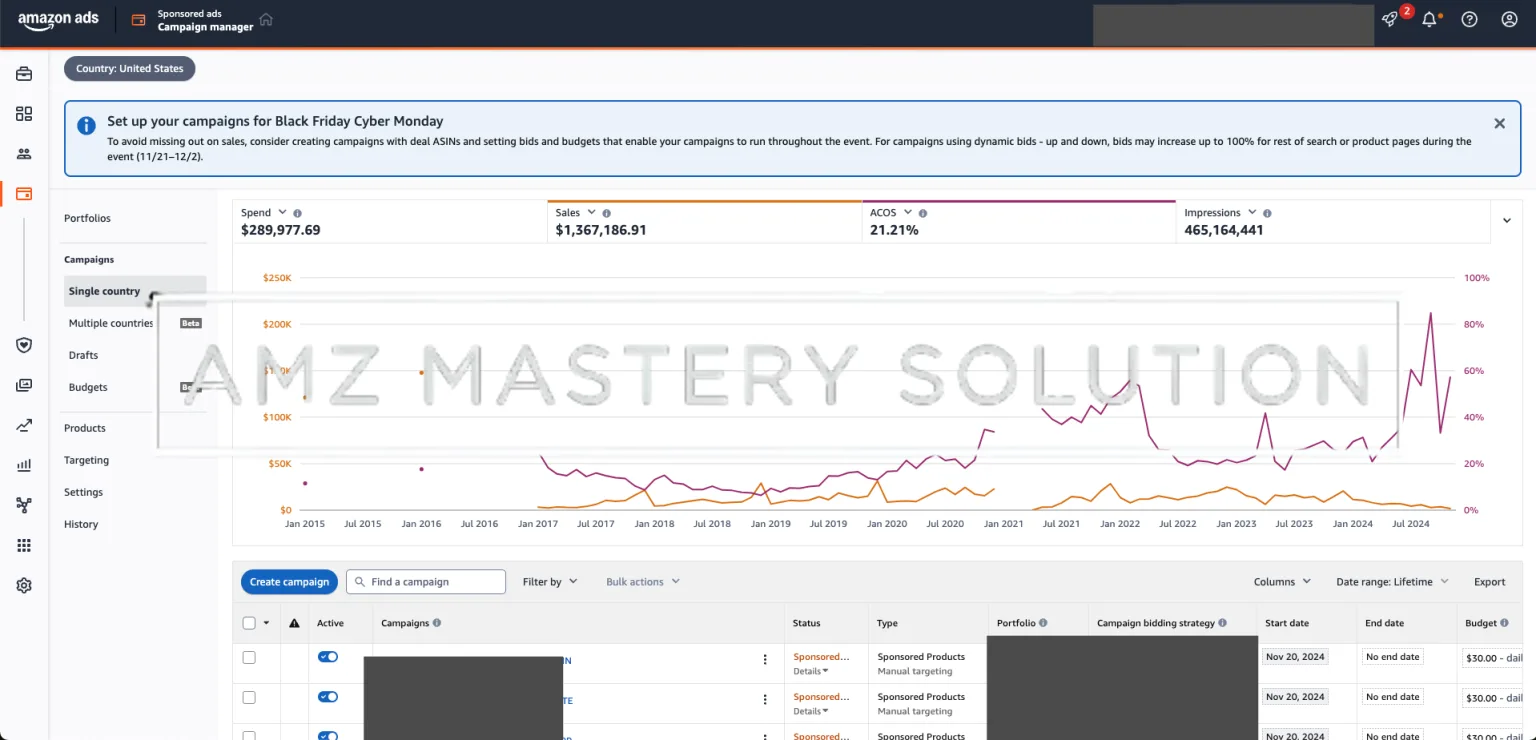Open the Sales metric dropdown chevron
The width and height of the screenshot is (1536, 740).
point(591,213)
